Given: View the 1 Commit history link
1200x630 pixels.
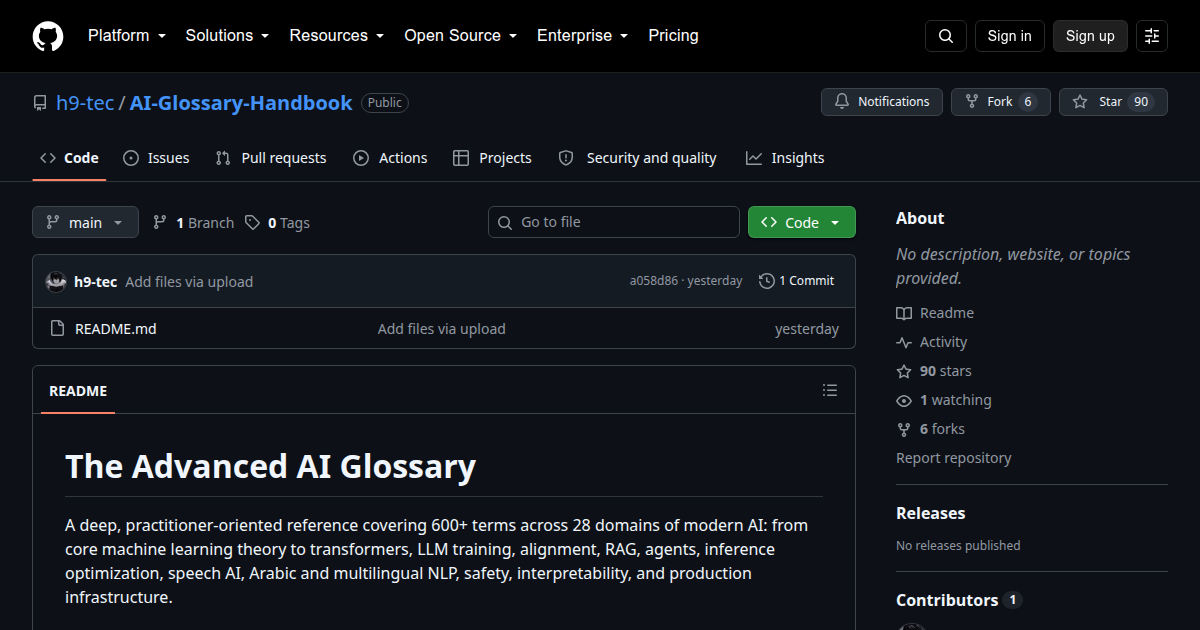Looking at the screenshot, I should [796, 281].
